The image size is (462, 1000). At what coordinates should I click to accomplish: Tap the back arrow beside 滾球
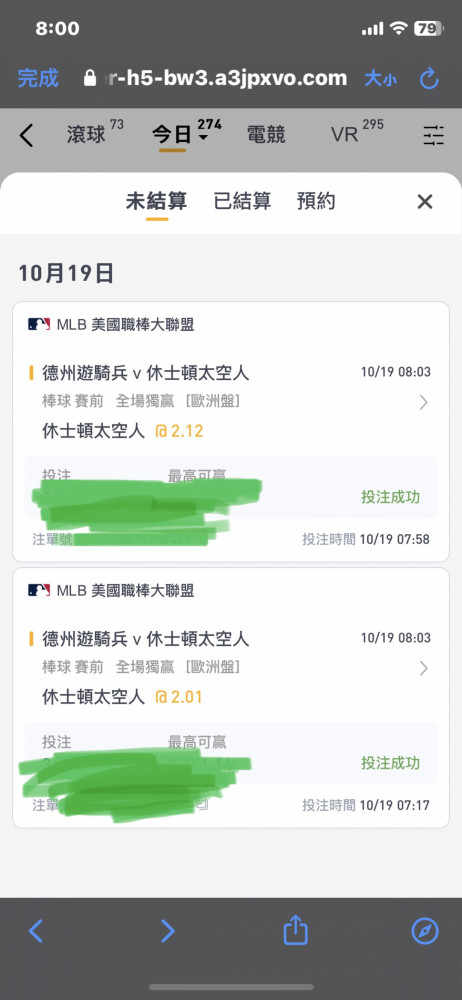tap(26, 135)
